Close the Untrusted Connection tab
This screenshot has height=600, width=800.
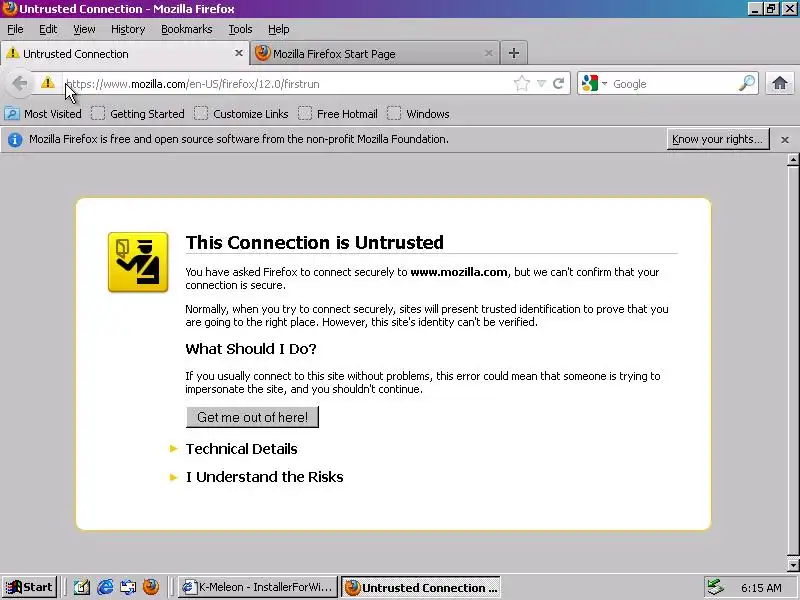click(238, 53)
